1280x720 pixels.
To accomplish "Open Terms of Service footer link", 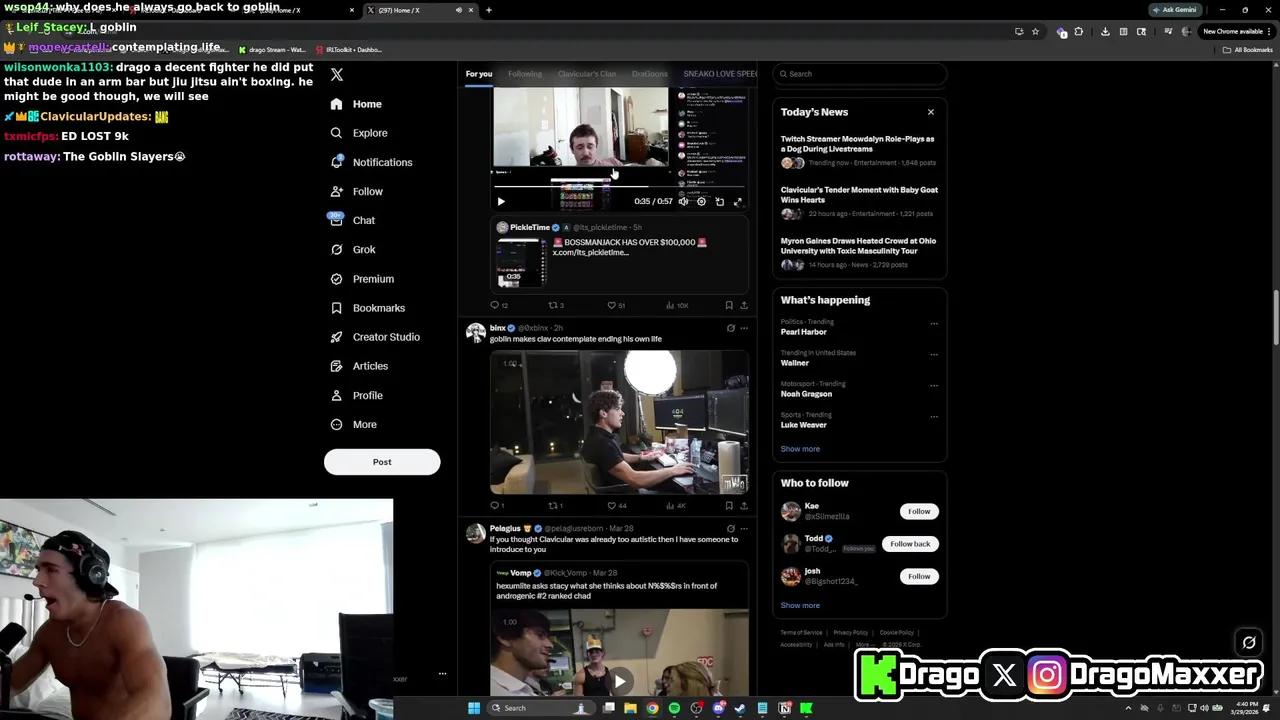I will [x=801, y=632].
